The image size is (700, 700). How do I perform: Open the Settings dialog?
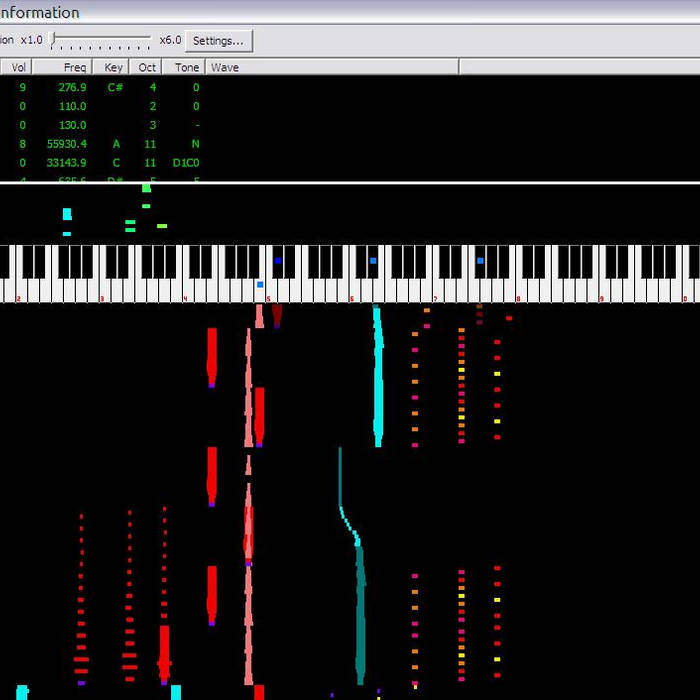pyautogui.click(x=218, y=41)
